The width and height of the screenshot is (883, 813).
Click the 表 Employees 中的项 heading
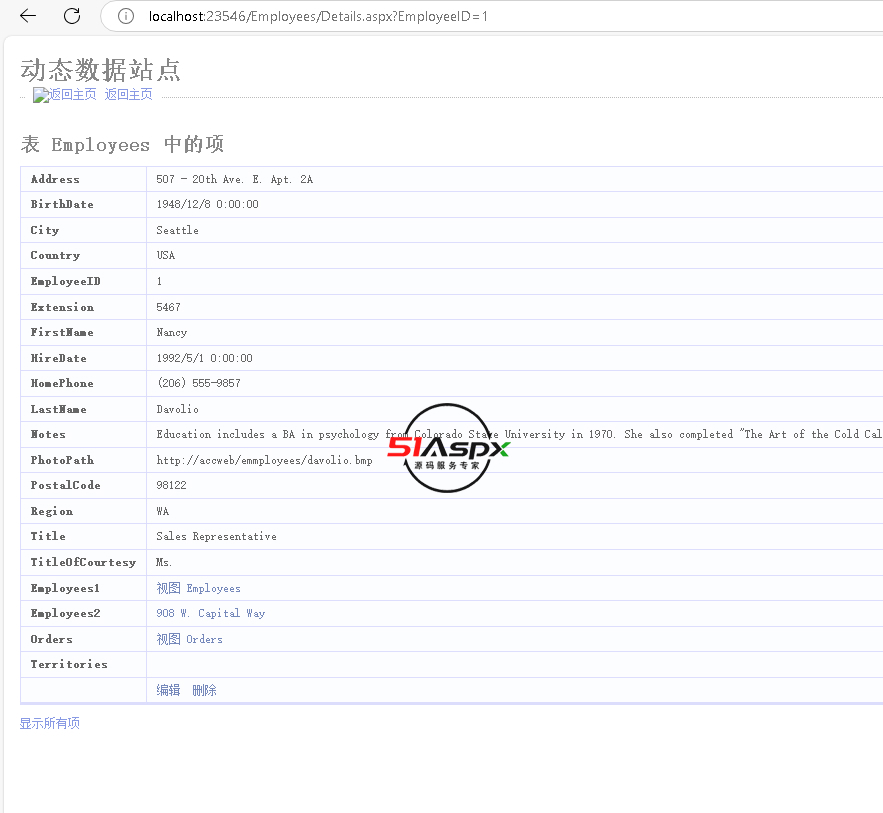coord(122,144)
